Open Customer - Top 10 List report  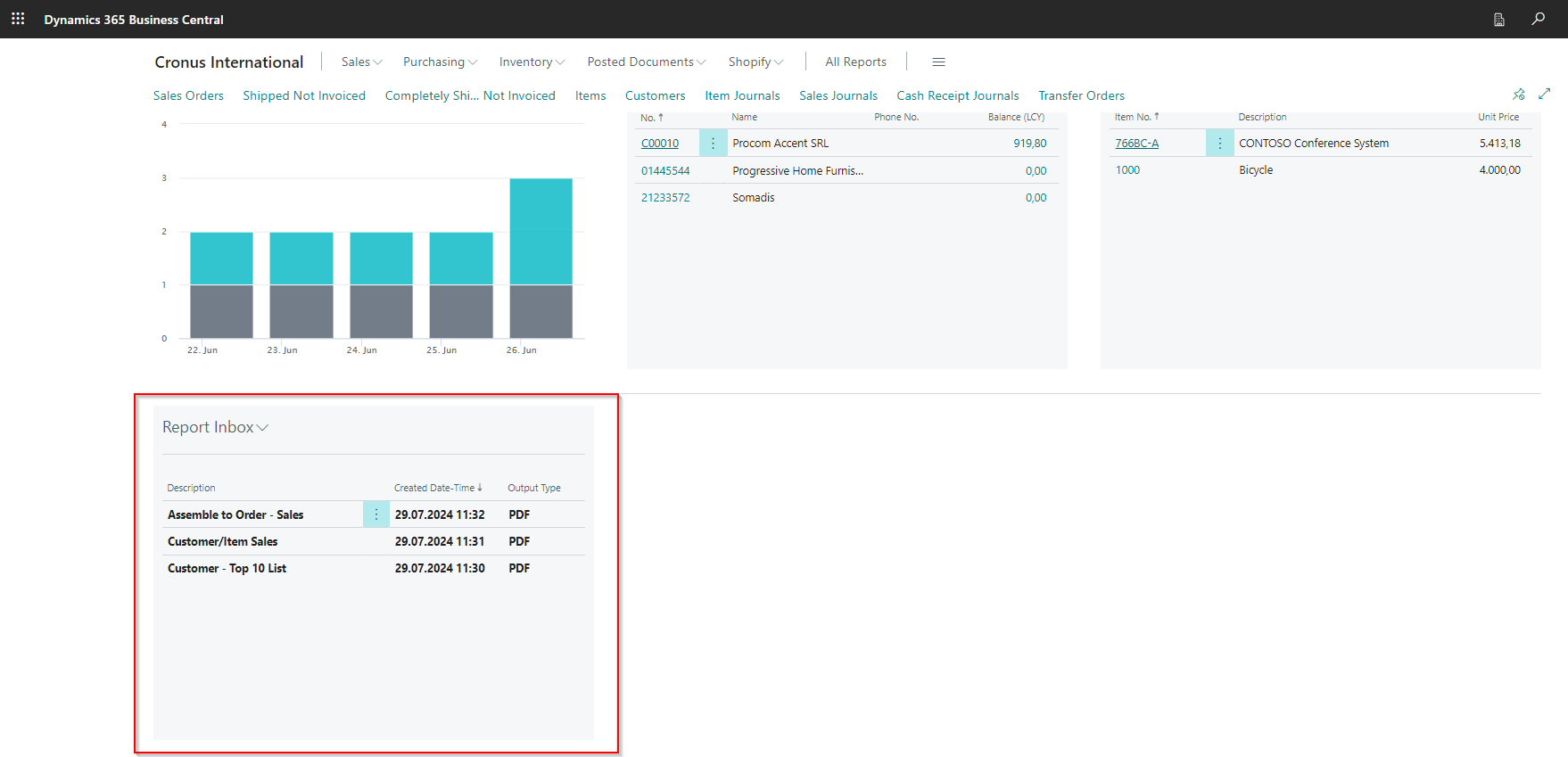tap(227, 568)
